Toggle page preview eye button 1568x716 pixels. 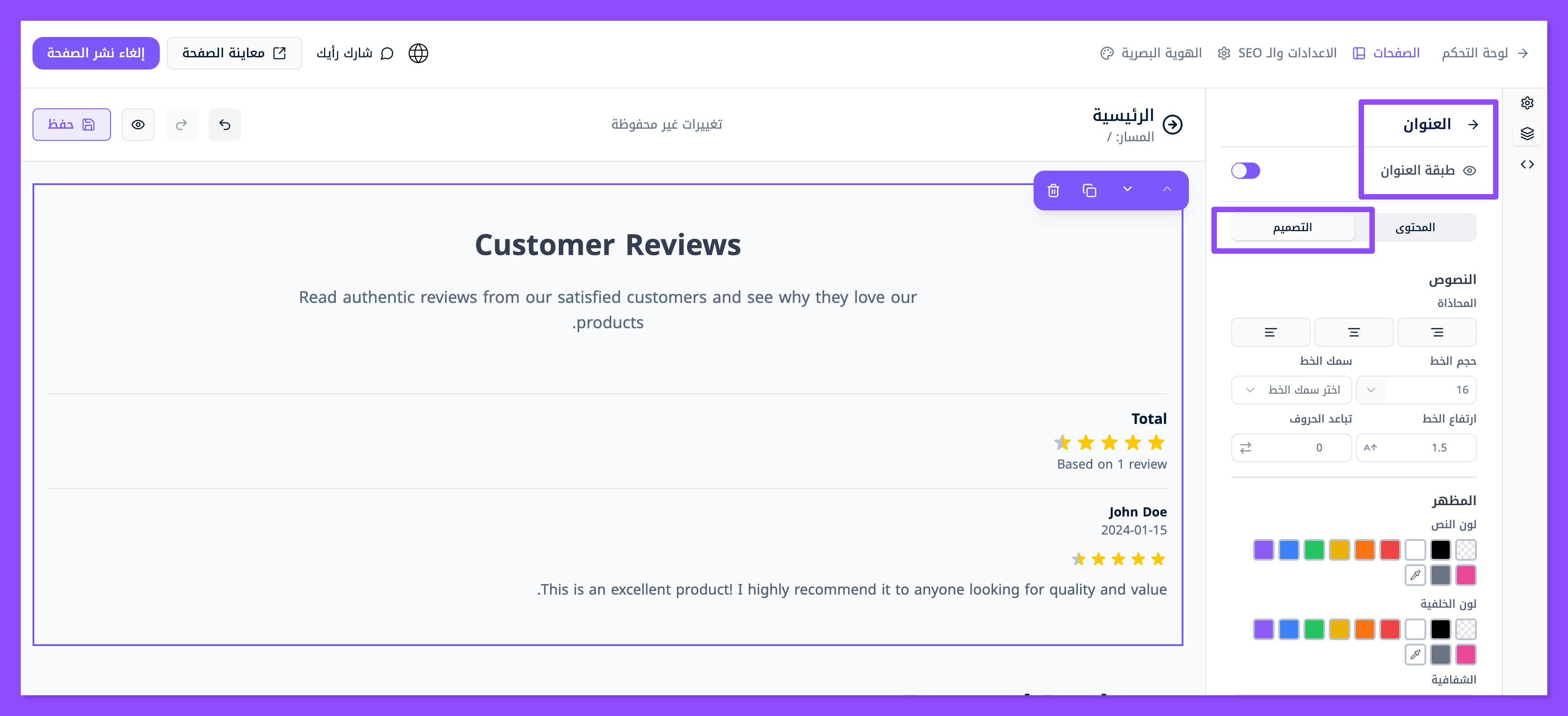pyautogui.click(x=138, y=125)
